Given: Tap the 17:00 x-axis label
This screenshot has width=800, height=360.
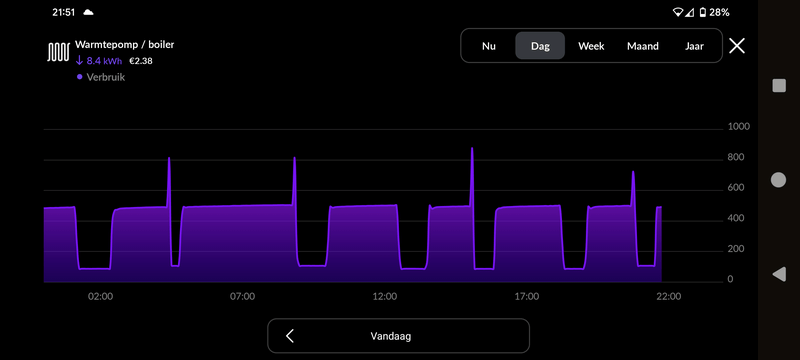Looking at the screenshot, I should [527, 296].
